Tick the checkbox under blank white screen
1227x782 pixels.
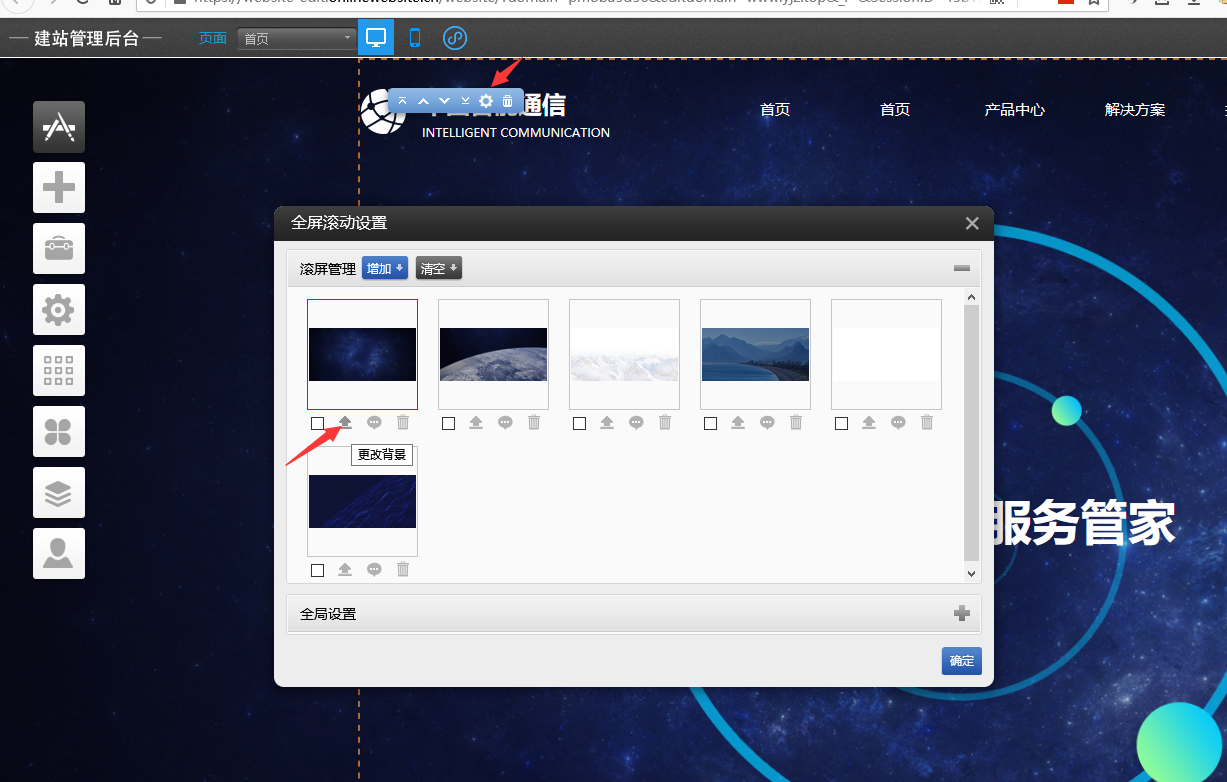coord(841,424)
